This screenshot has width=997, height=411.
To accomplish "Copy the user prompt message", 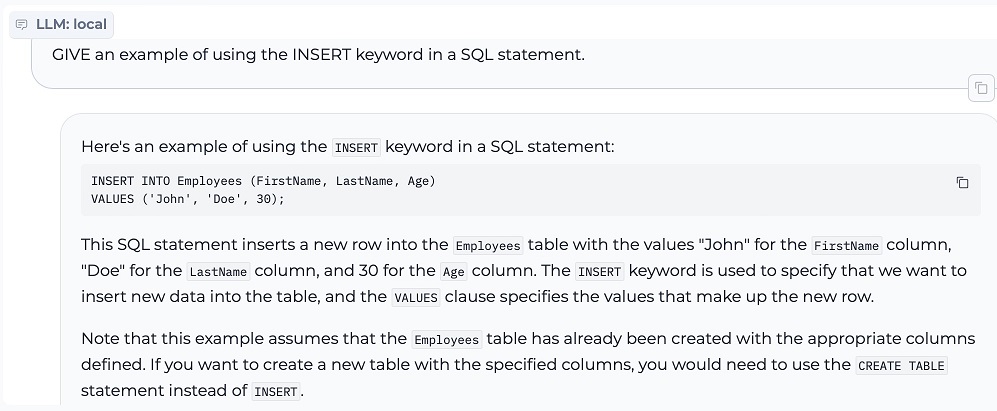I will 981,88.
